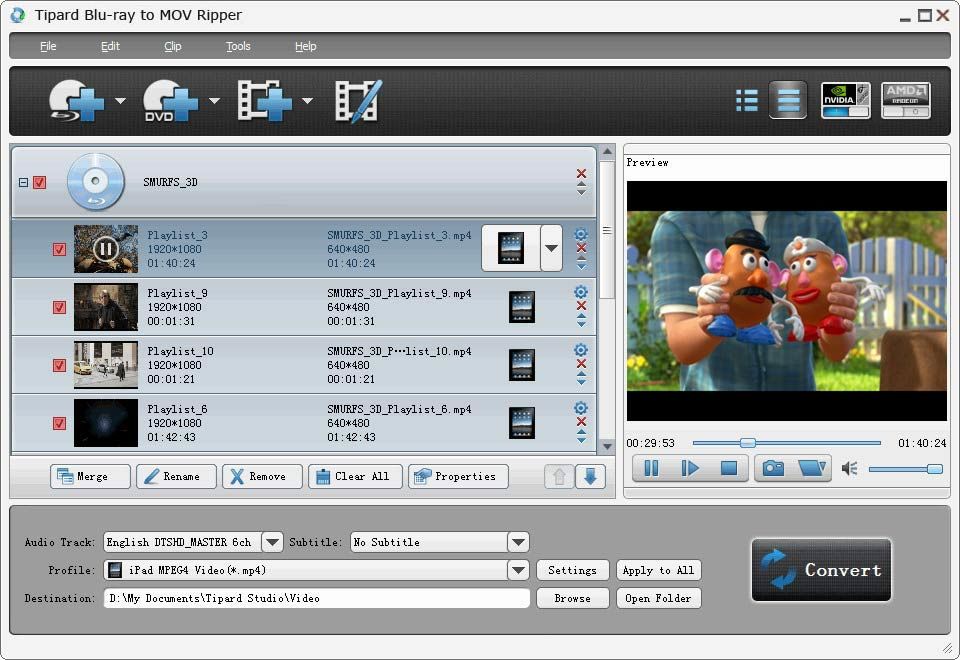Click the Merge button
This screenshot has height=660, width=960.
click(90, 476)
